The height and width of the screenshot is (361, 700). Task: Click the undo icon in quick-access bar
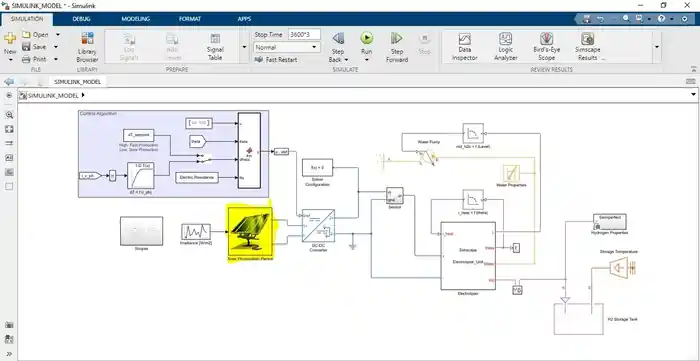pyautogui.click(x=600, y=19)
